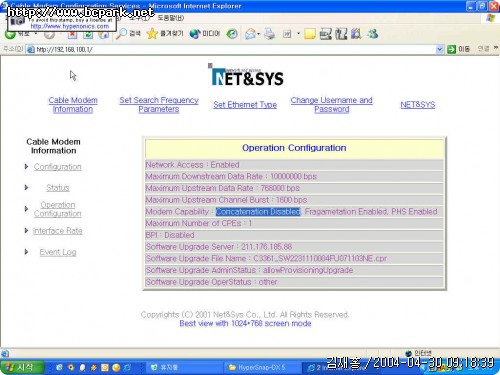Click the Software Upgrade File Name row

coord(294,258)
